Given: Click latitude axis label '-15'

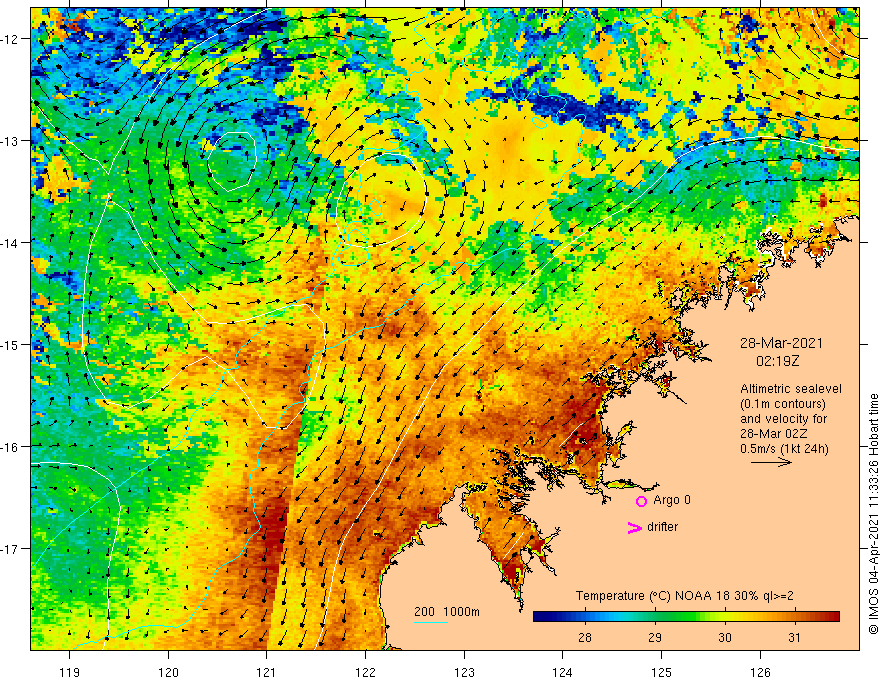Looking at the screenshot, I should coord(11,344).
